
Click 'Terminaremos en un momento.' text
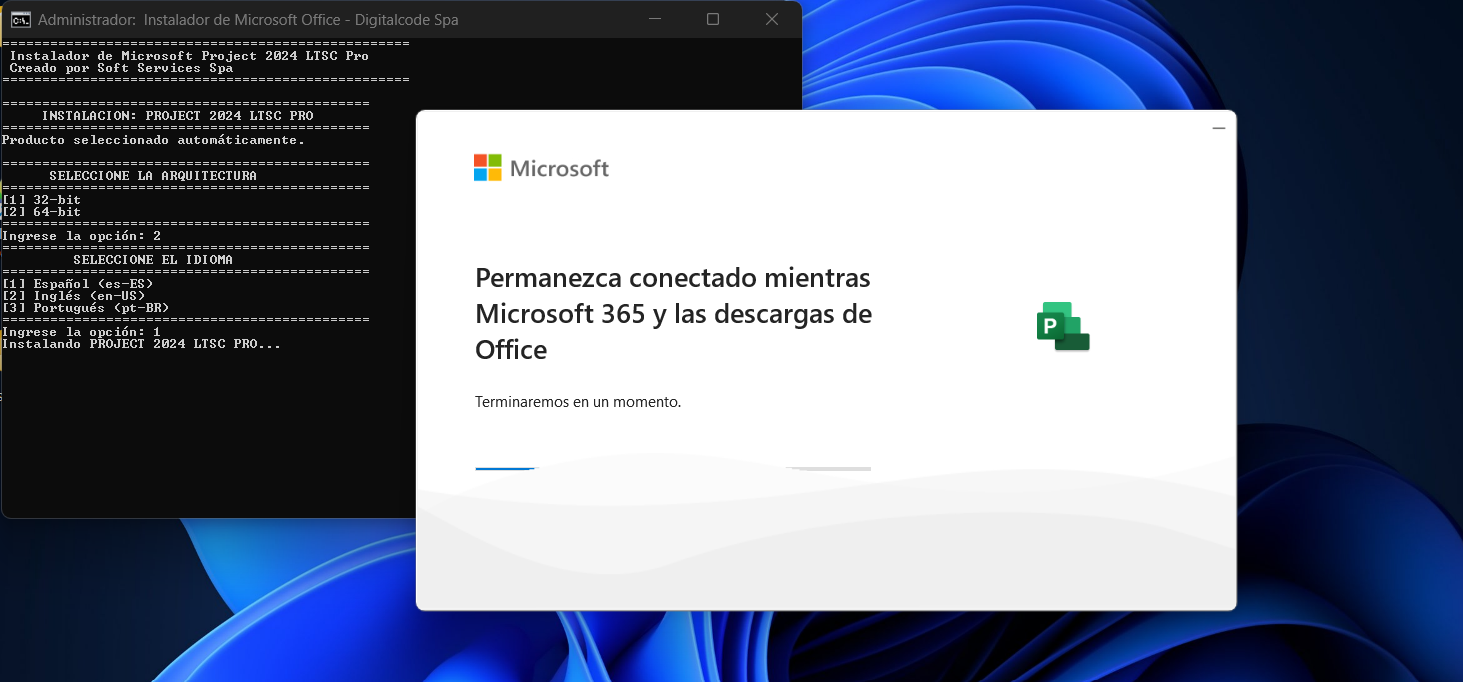pos(578,402)
